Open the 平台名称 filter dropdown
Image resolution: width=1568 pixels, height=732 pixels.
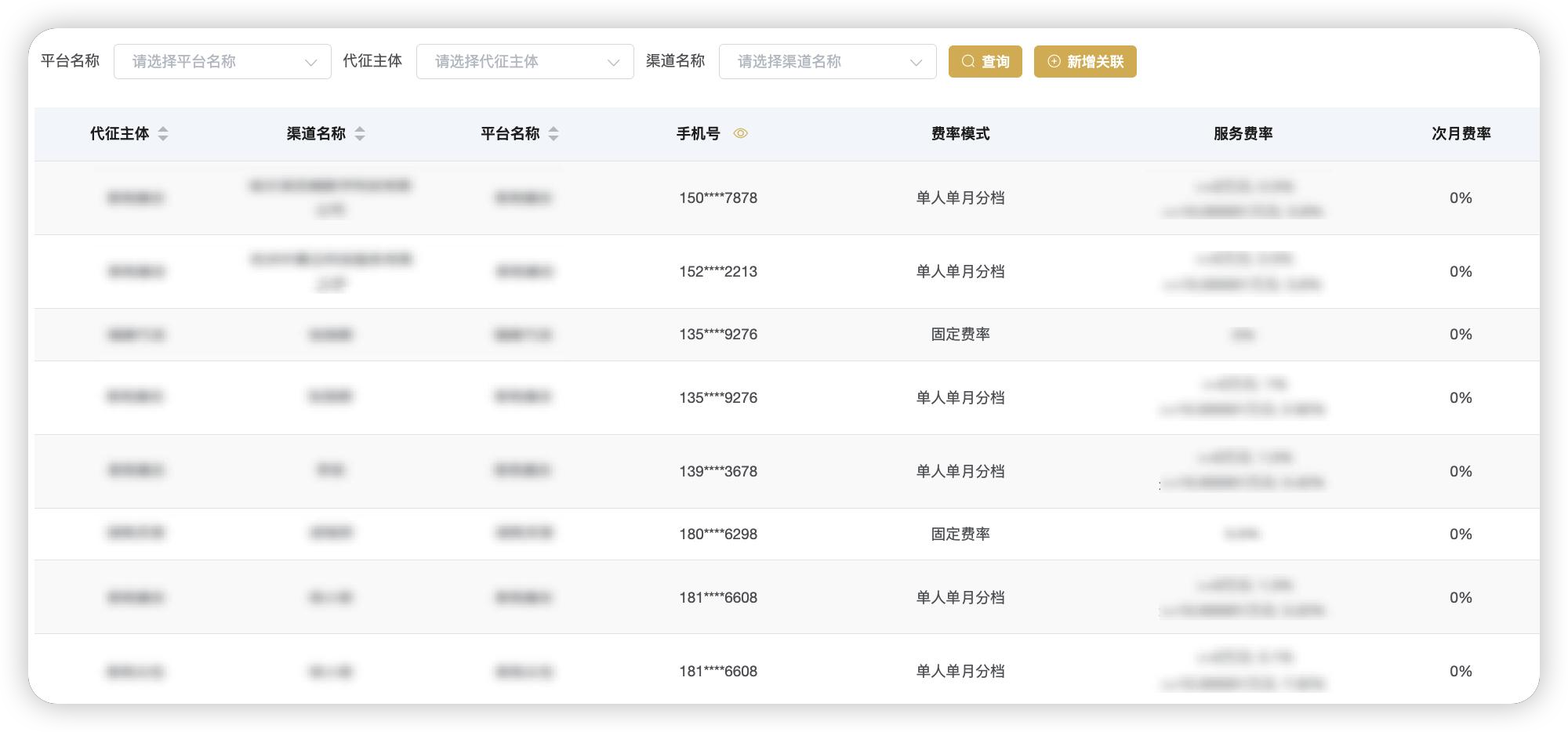(x=222, y=62)
